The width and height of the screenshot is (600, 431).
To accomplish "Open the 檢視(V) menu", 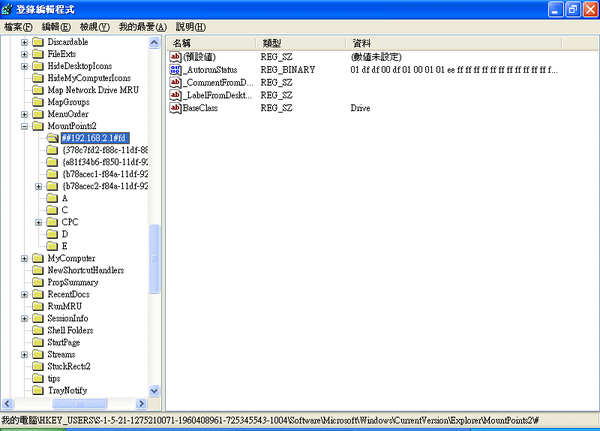I will click(x=95, y=27).
